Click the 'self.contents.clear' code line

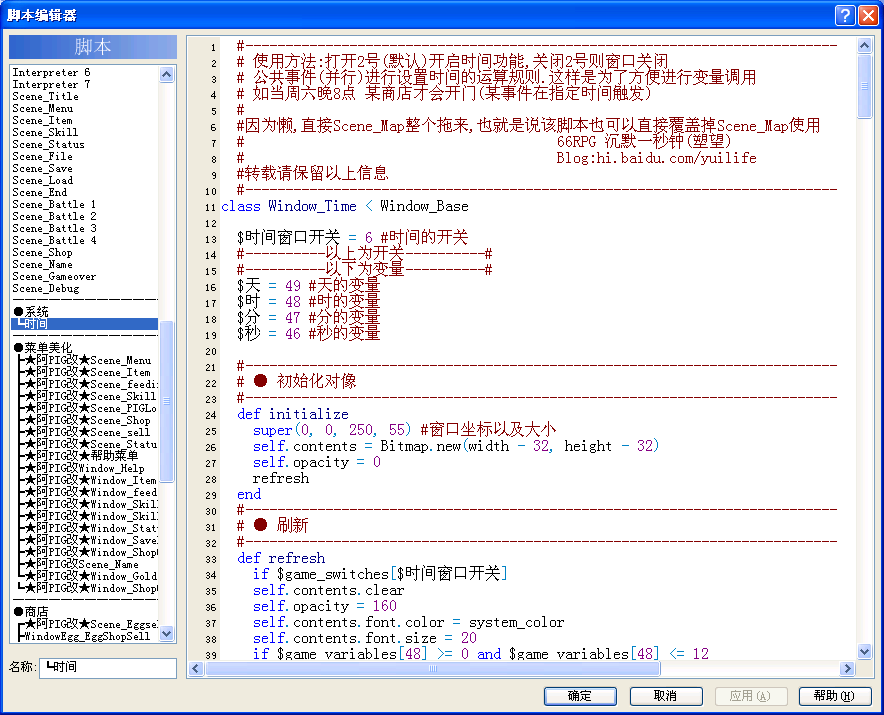328,590
